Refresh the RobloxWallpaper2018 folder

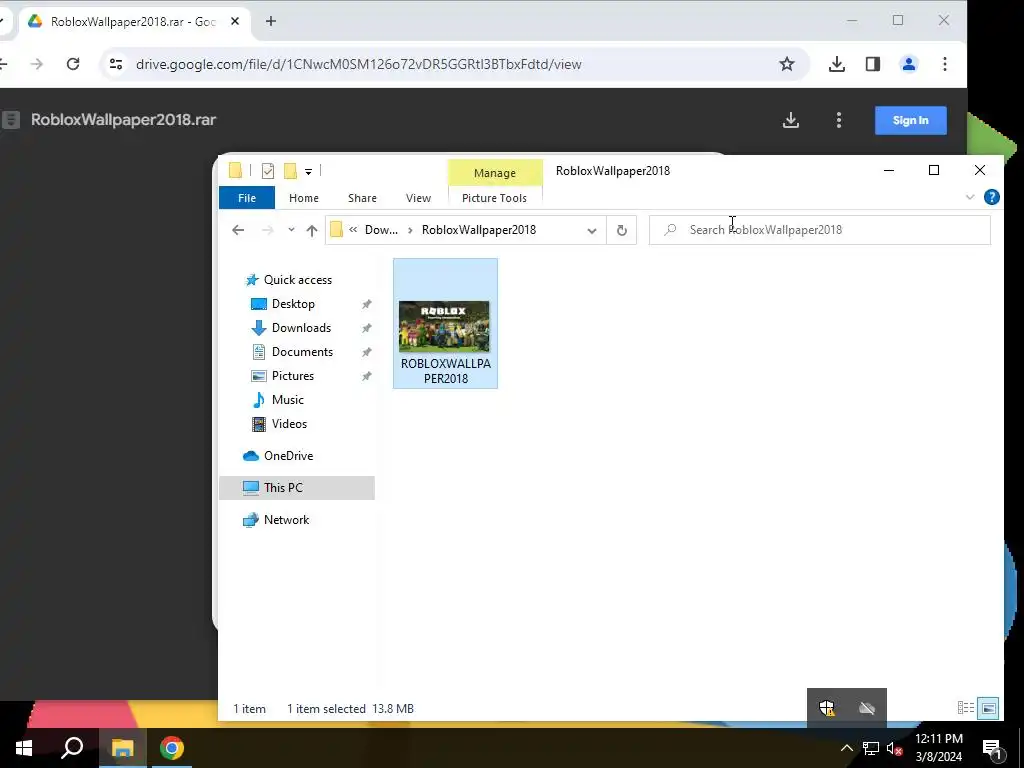pyautogui.click(x=622, y=230)
